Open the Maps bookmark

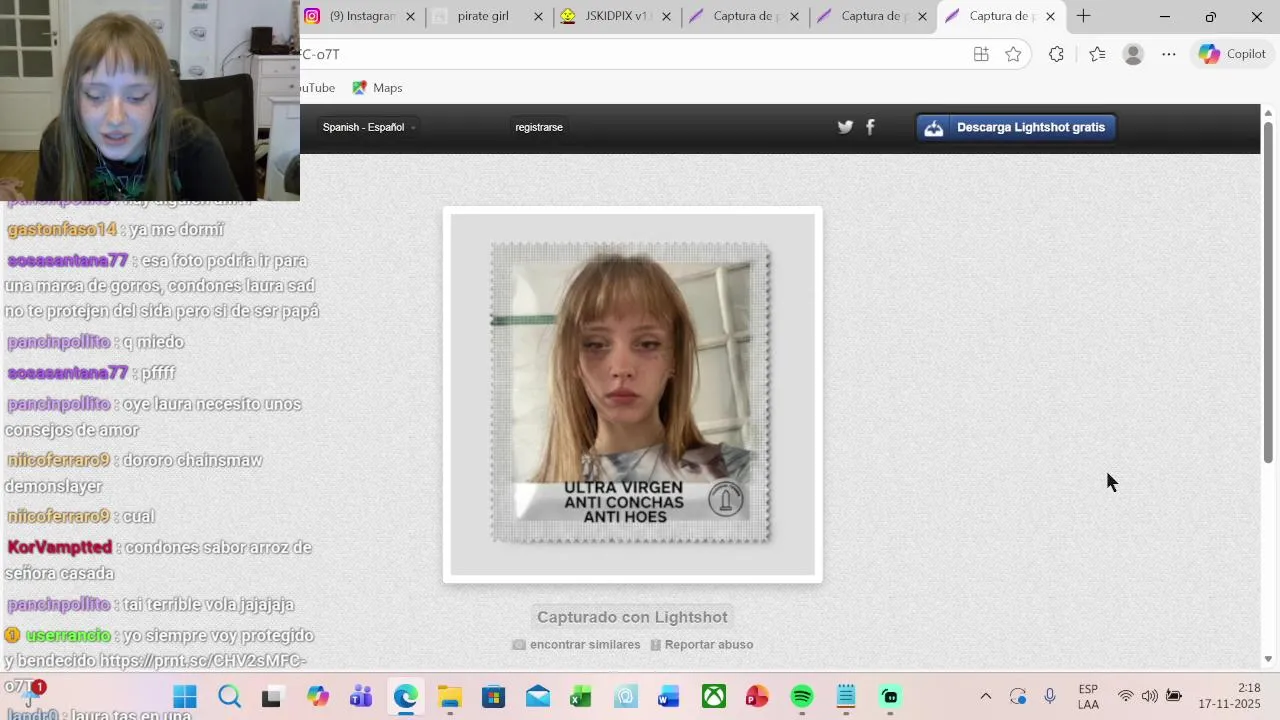pos(377,88)
